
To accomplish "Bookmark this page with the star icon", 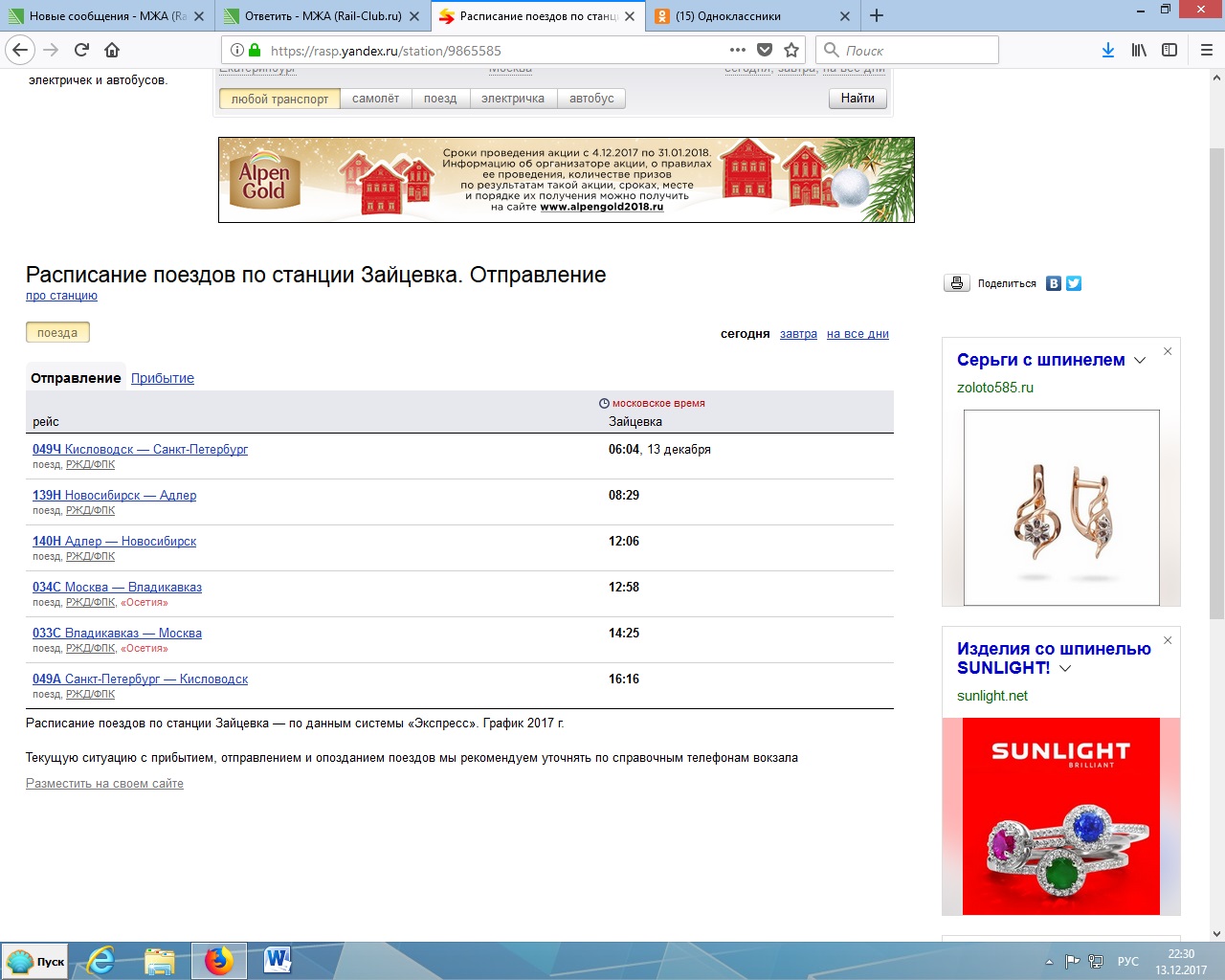I will point(791,50).
